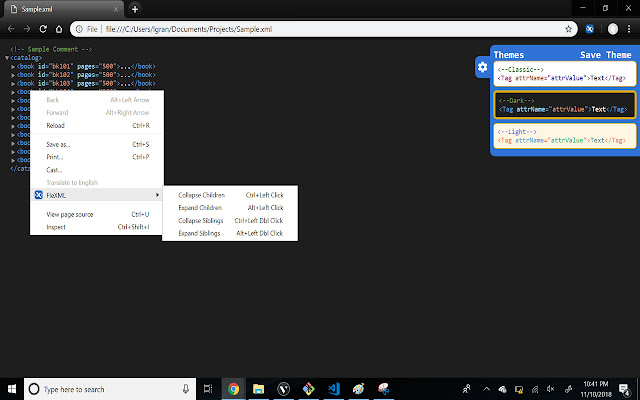Click the taskbar clock and date

(596, 389)
